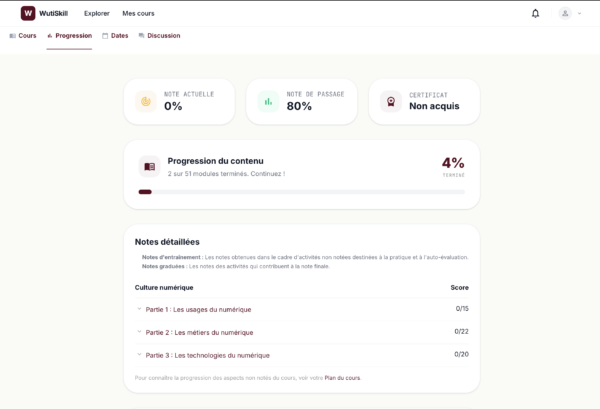Open the account menu chevron
Viewport: 600px width, 409px height.
click(579, 13)
